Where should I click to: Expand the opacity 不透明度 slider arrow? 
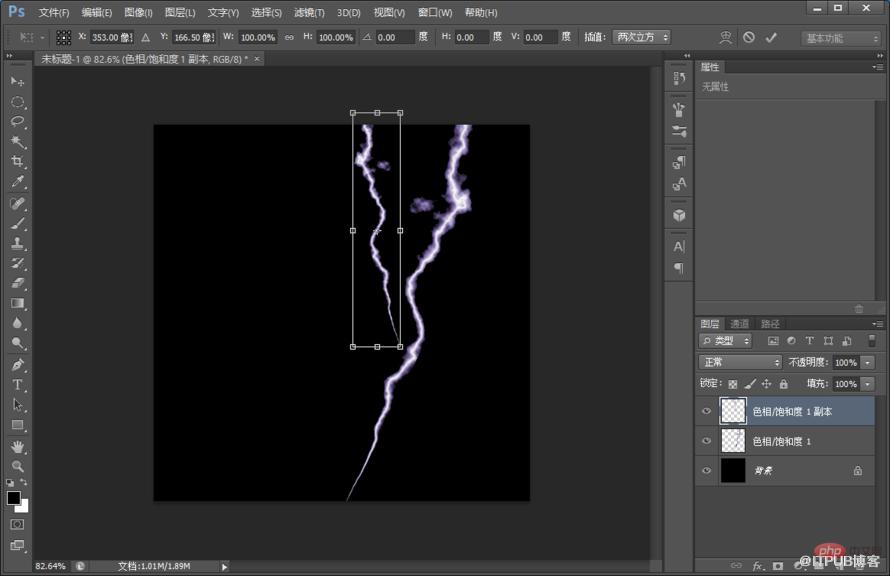pyautogui.click(x=868, y=363)
